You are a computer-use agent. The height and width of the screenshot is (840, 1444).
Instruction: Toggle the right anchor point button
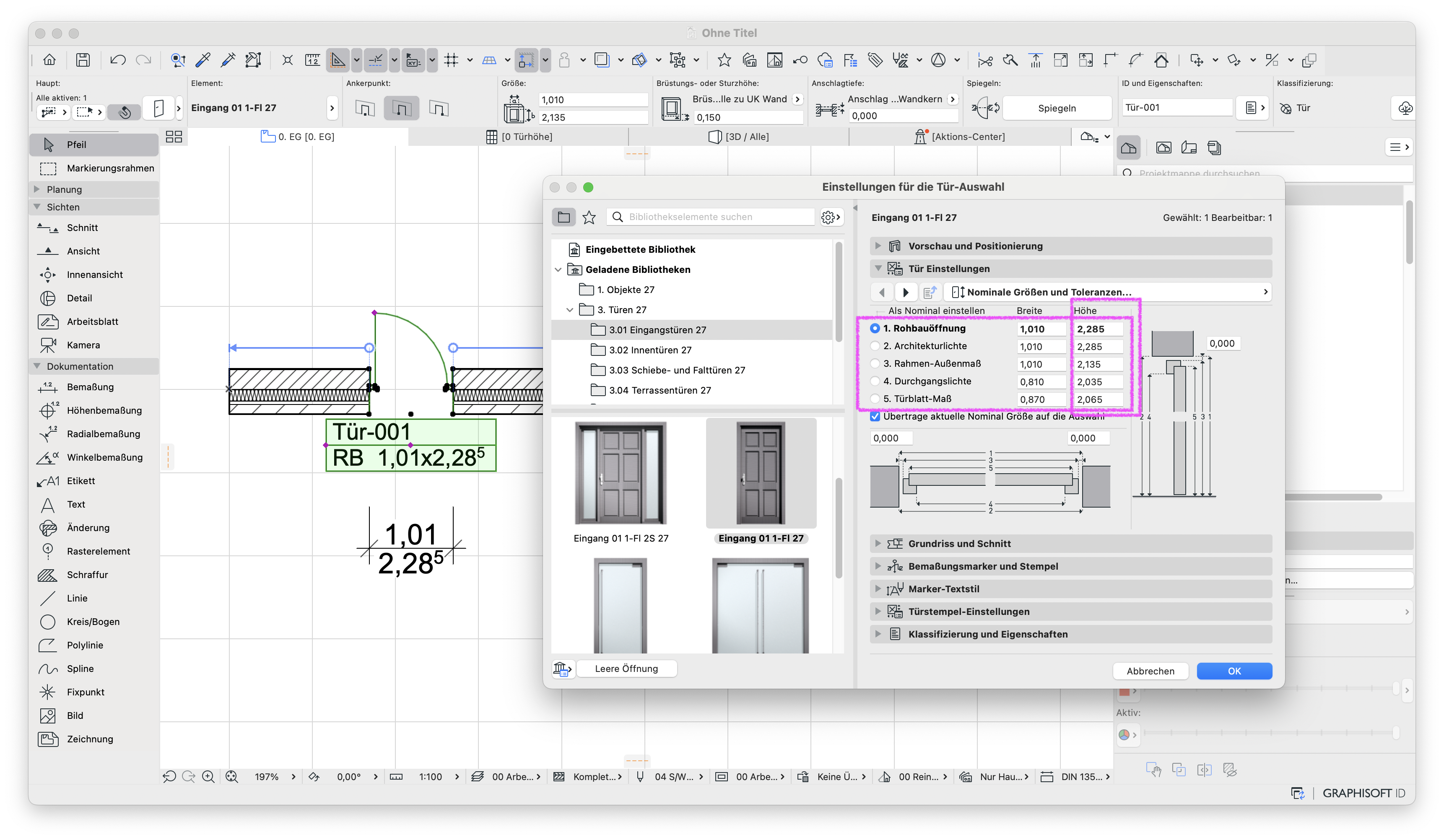(x=439, y=108)
